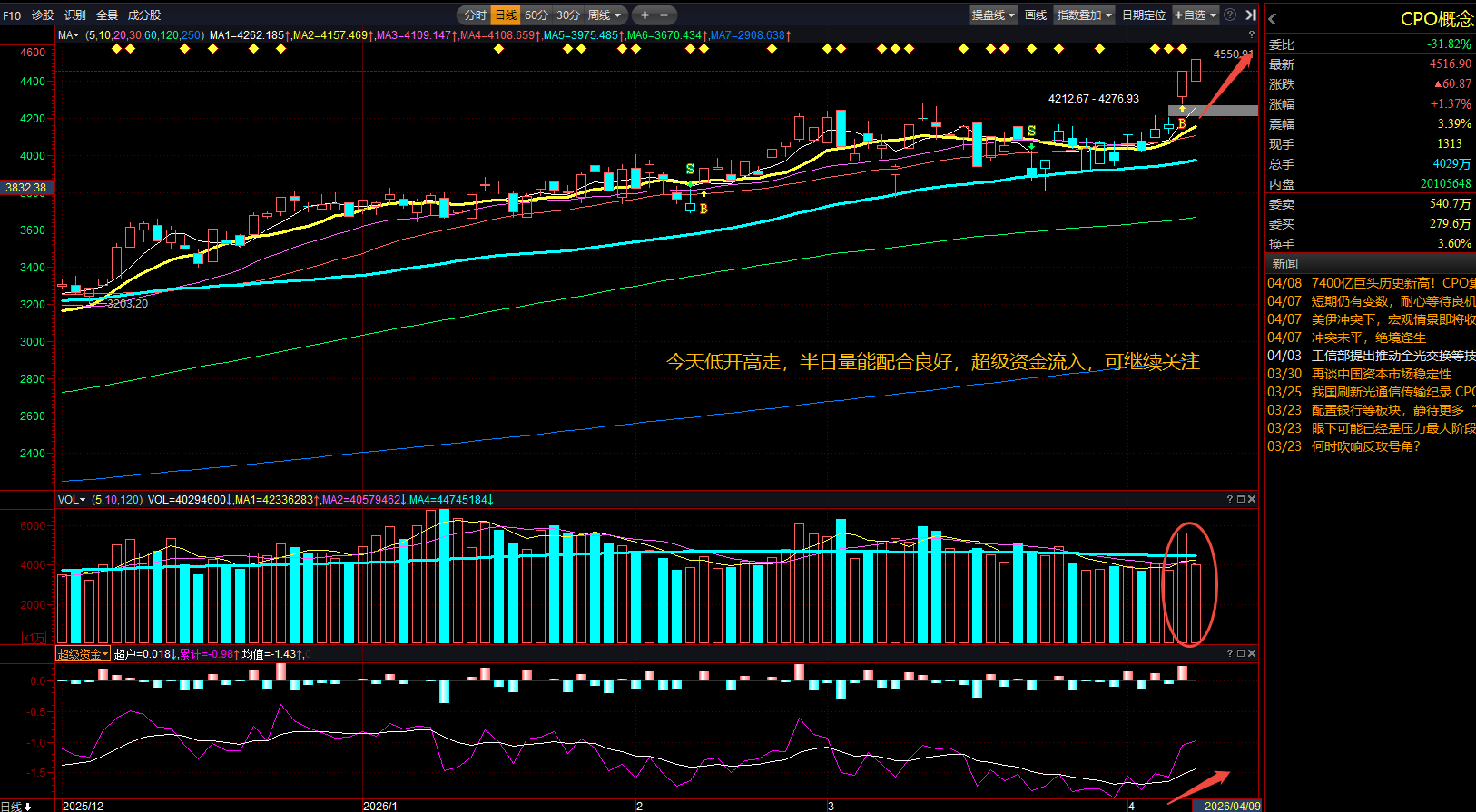Screen dimensions: 1476x812
Task: Open news item 再谈中国资本市场稳定性
Action: pyautogui.click(x=1381, y=374)
